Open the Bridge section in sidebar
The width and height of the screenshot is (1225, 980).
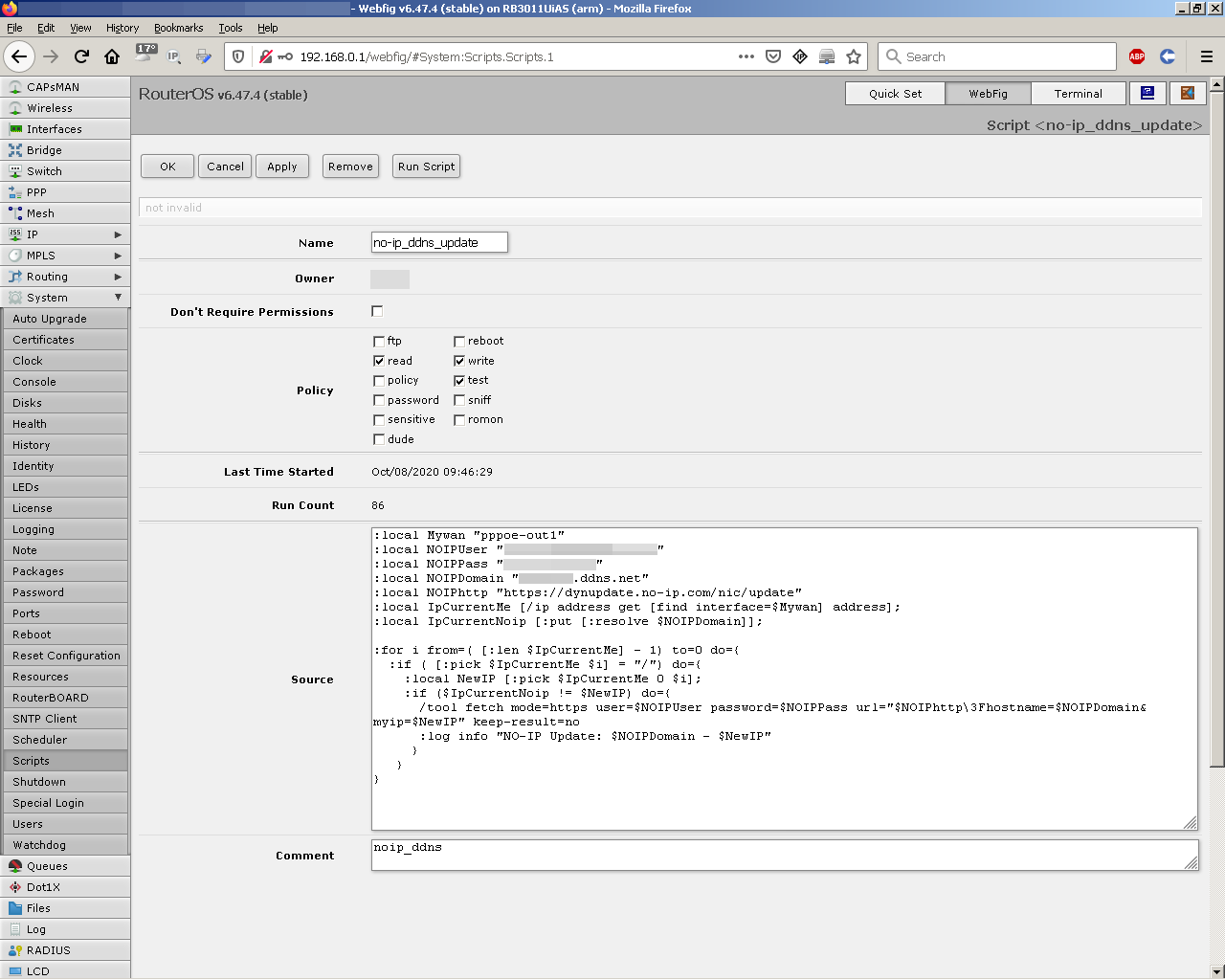click(44, 150)
